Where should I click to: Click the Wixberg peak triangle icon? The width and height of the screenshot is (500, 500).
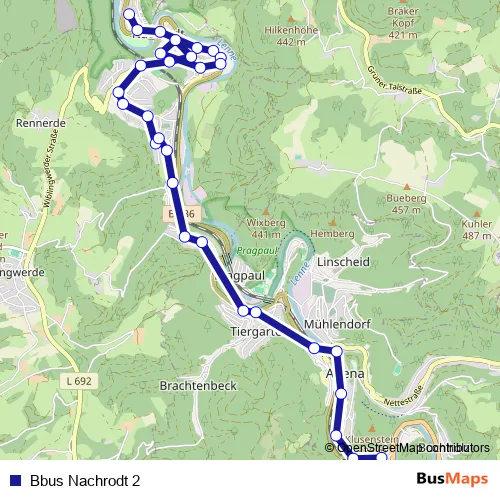coord(266,212)
